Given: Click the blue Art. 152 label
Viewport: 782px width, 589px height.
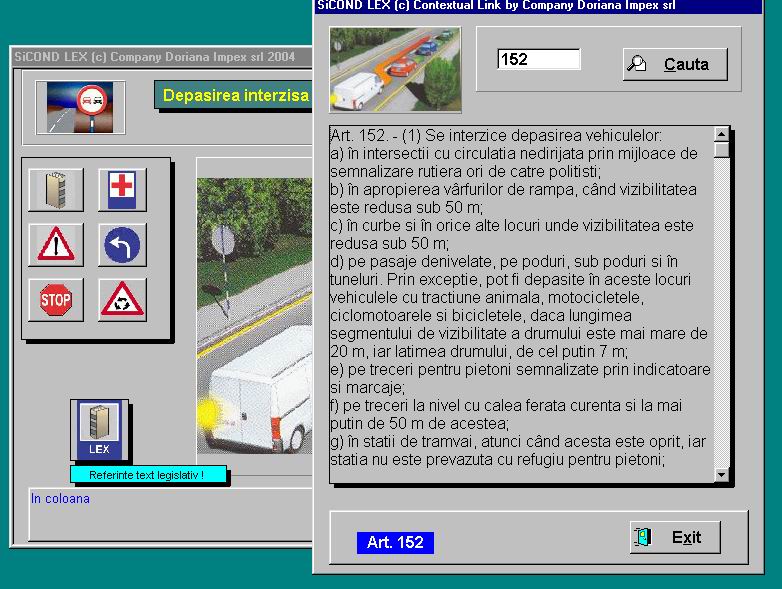Looking at the screenshot, I should [395, 542].
